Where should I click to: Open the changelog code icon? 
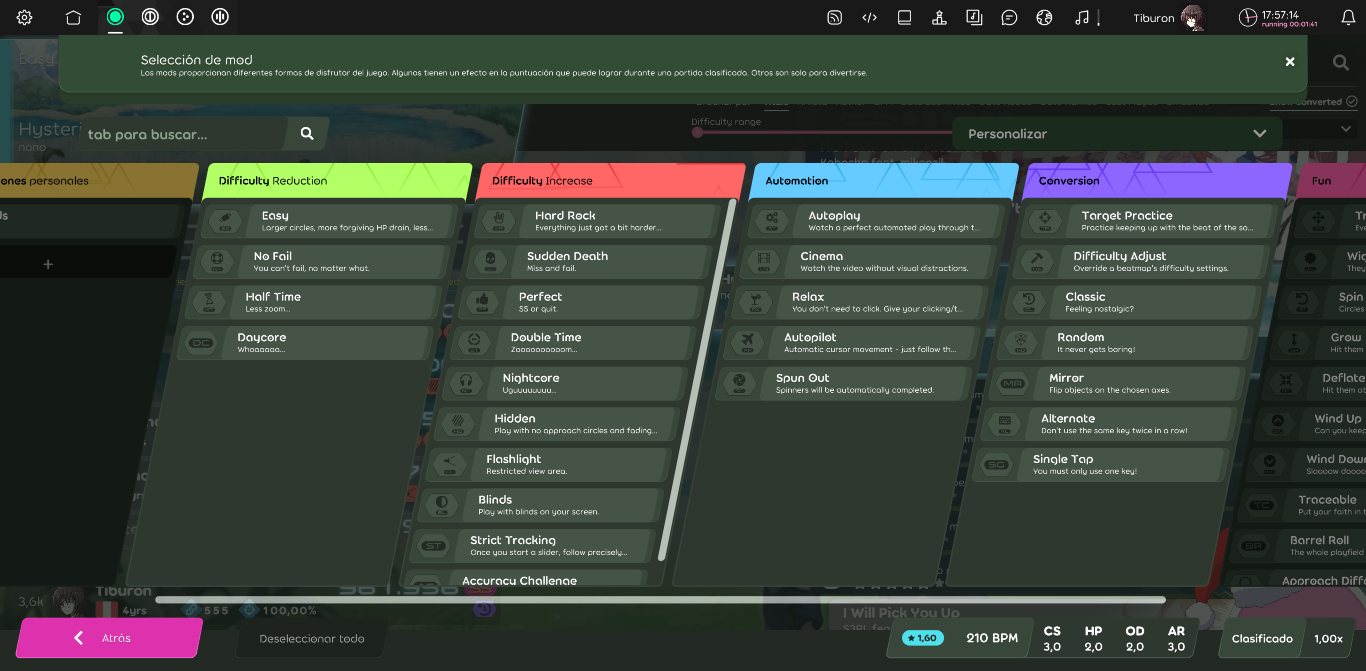coord(870,17)
